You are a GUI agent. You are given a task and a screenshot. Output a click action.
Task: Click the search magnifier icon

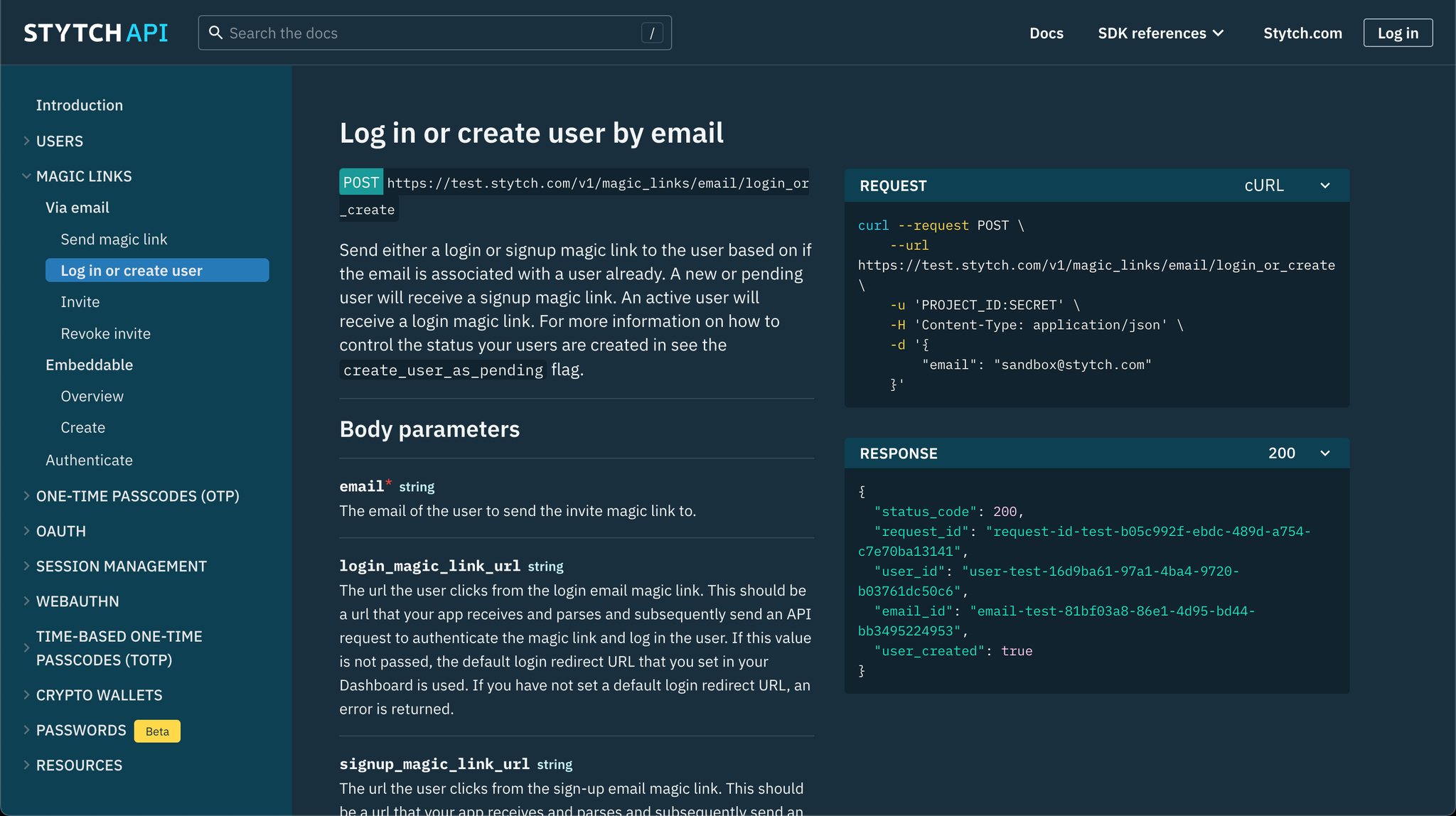coord(215,33)
